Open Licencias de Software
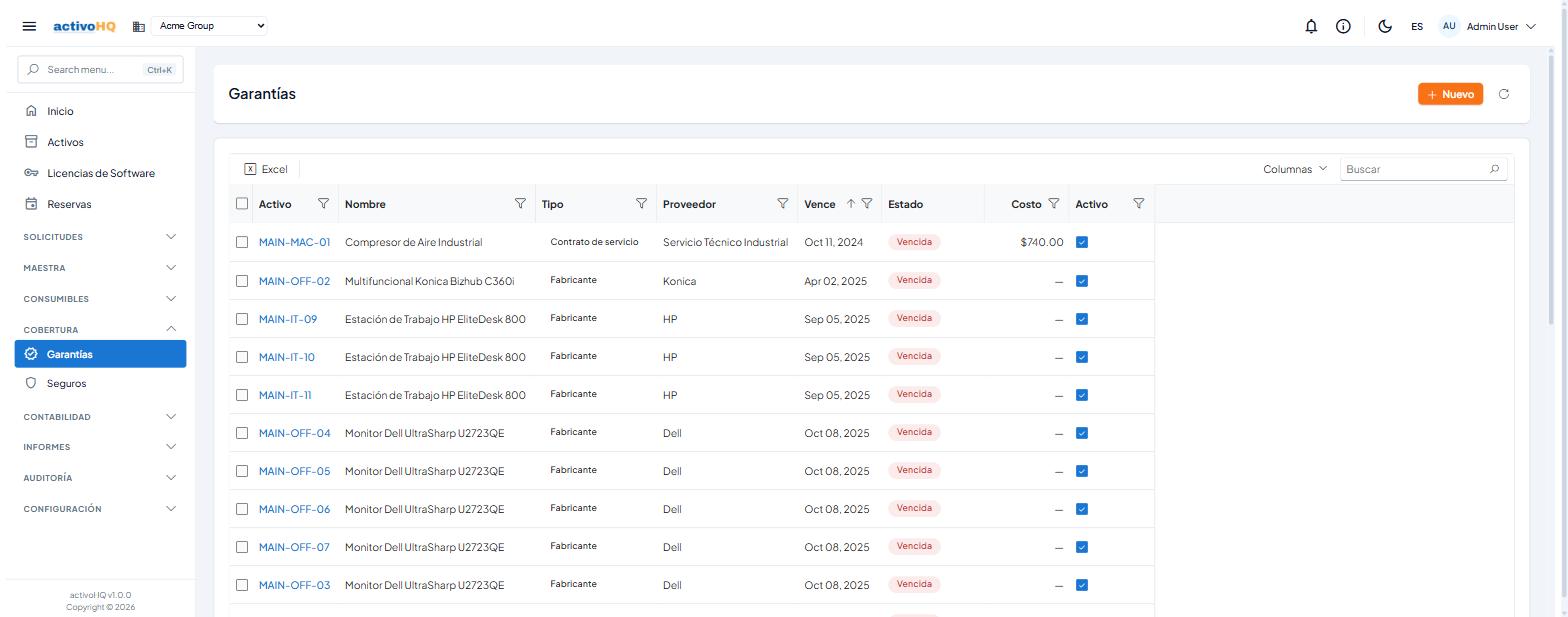 (100, 173)
